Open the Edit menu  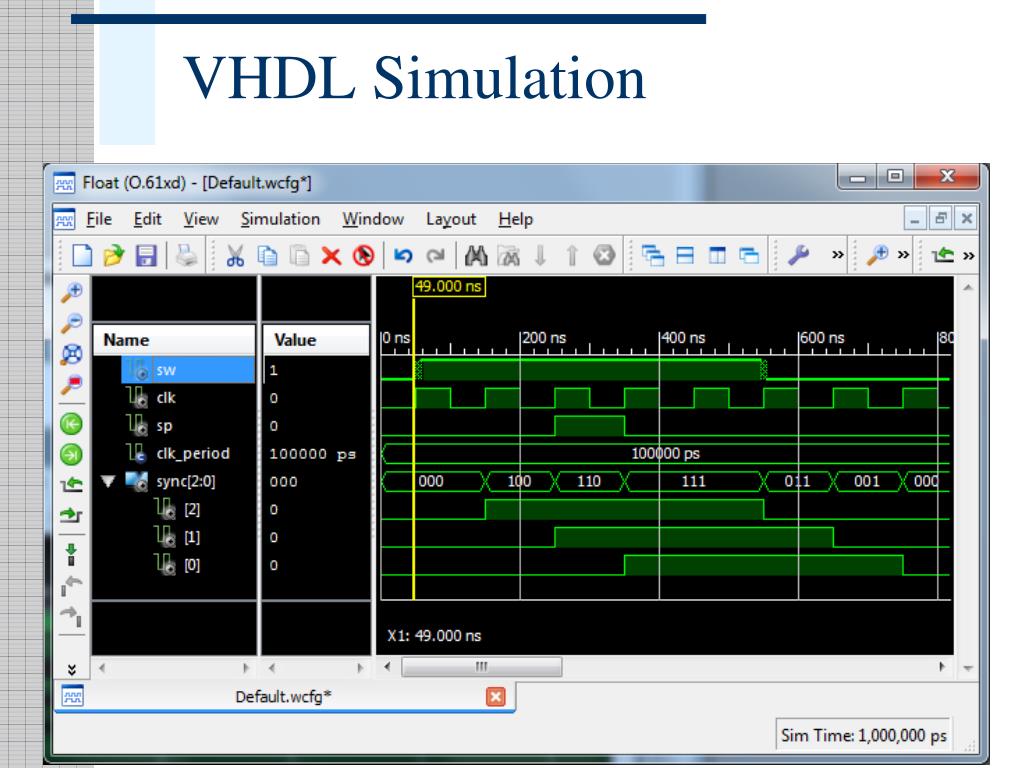click(148, 219)
